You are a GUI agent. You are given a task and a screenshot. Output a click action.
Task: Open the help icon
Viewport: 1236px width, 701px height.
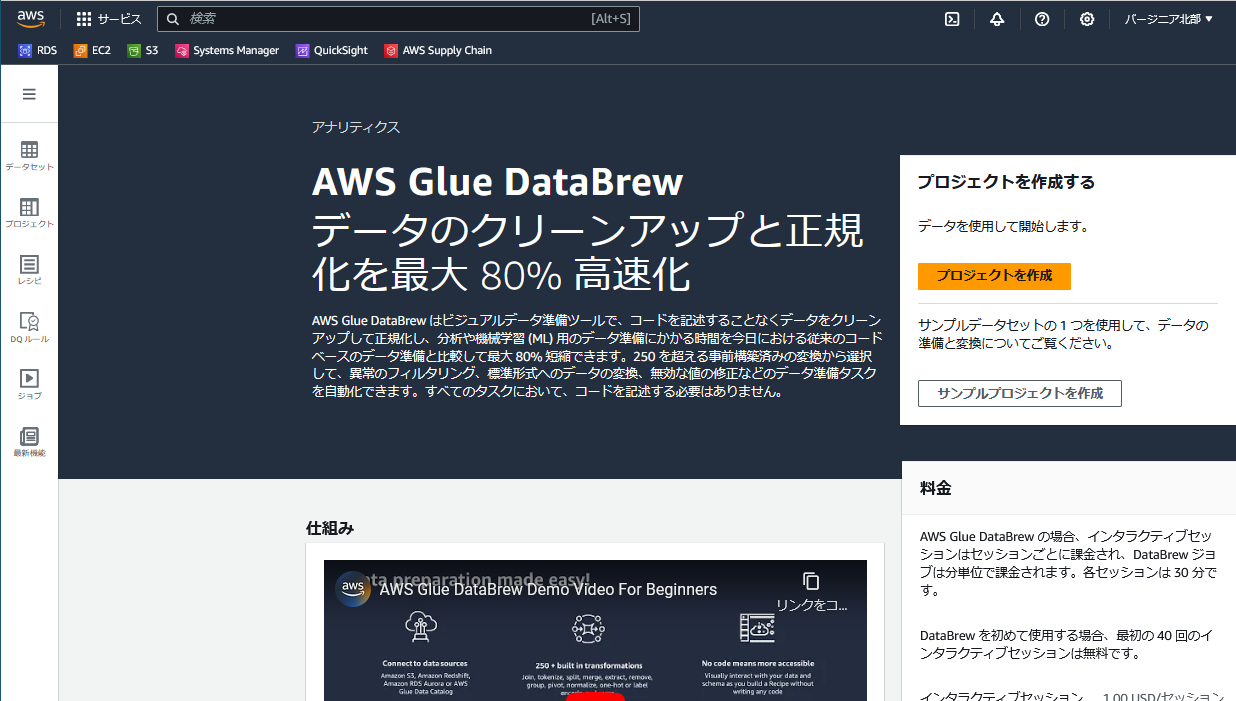tap(1042, 19)
